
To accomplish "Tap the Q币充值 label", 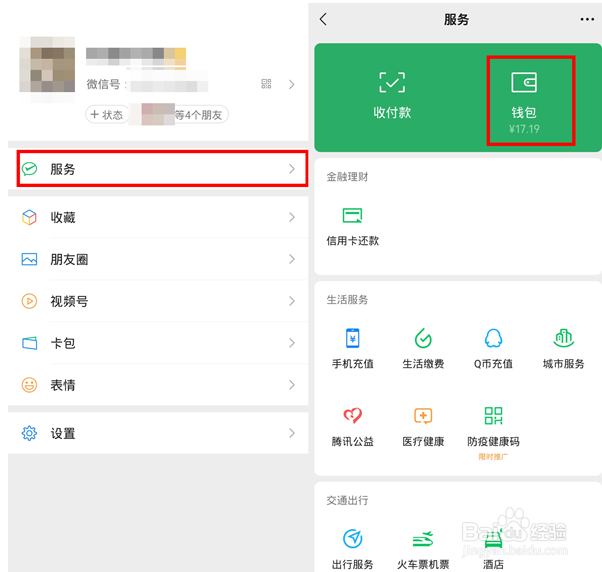I will tap(493, 364).
